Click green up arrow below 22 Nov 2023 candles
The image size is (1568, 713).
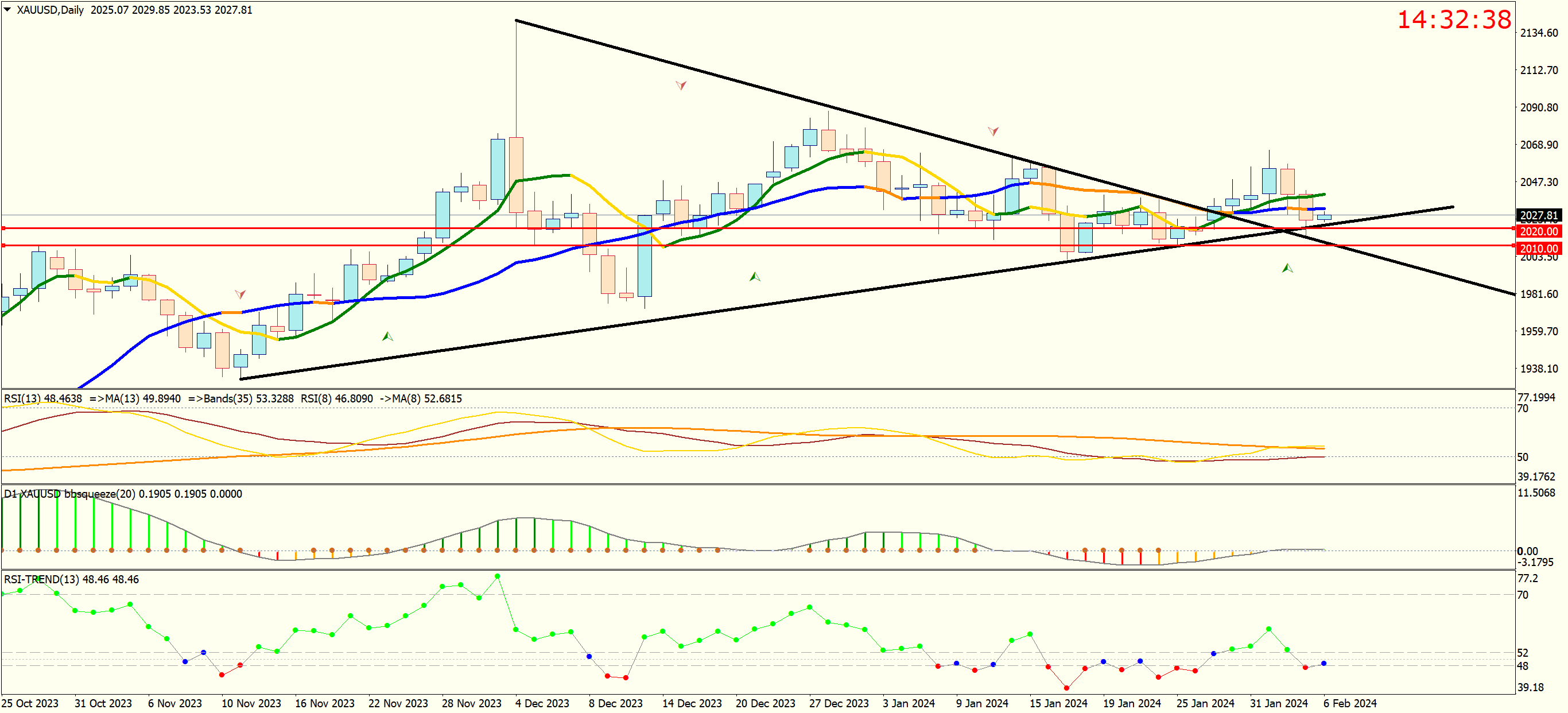(x=387, y=336)
